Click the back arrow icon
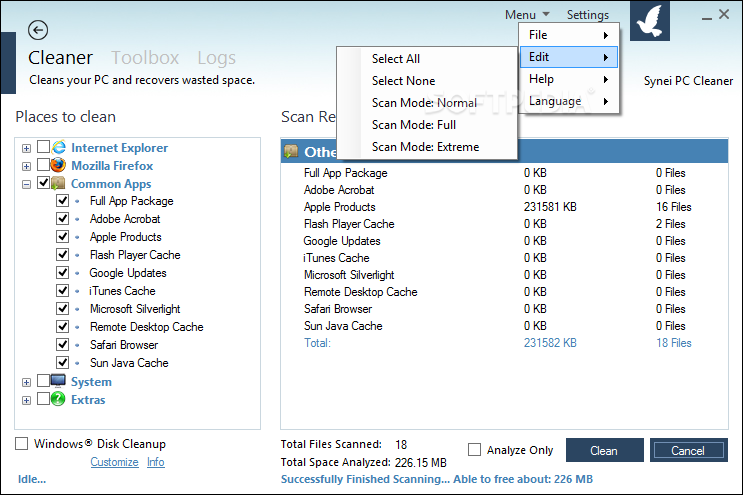Image resolution: width=743 pixels, height=495 pixels. point(38,30)
